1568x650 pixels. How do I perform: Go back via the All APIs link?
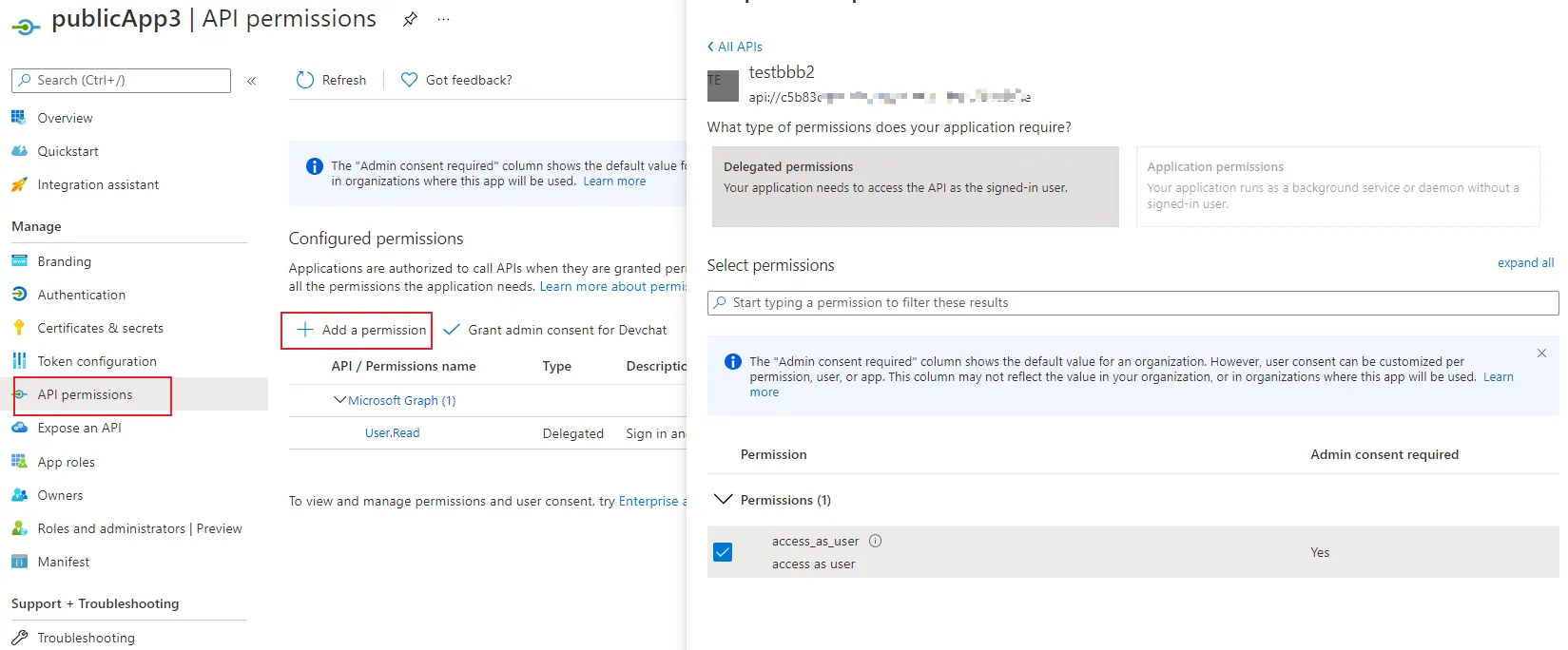(735, 47)
